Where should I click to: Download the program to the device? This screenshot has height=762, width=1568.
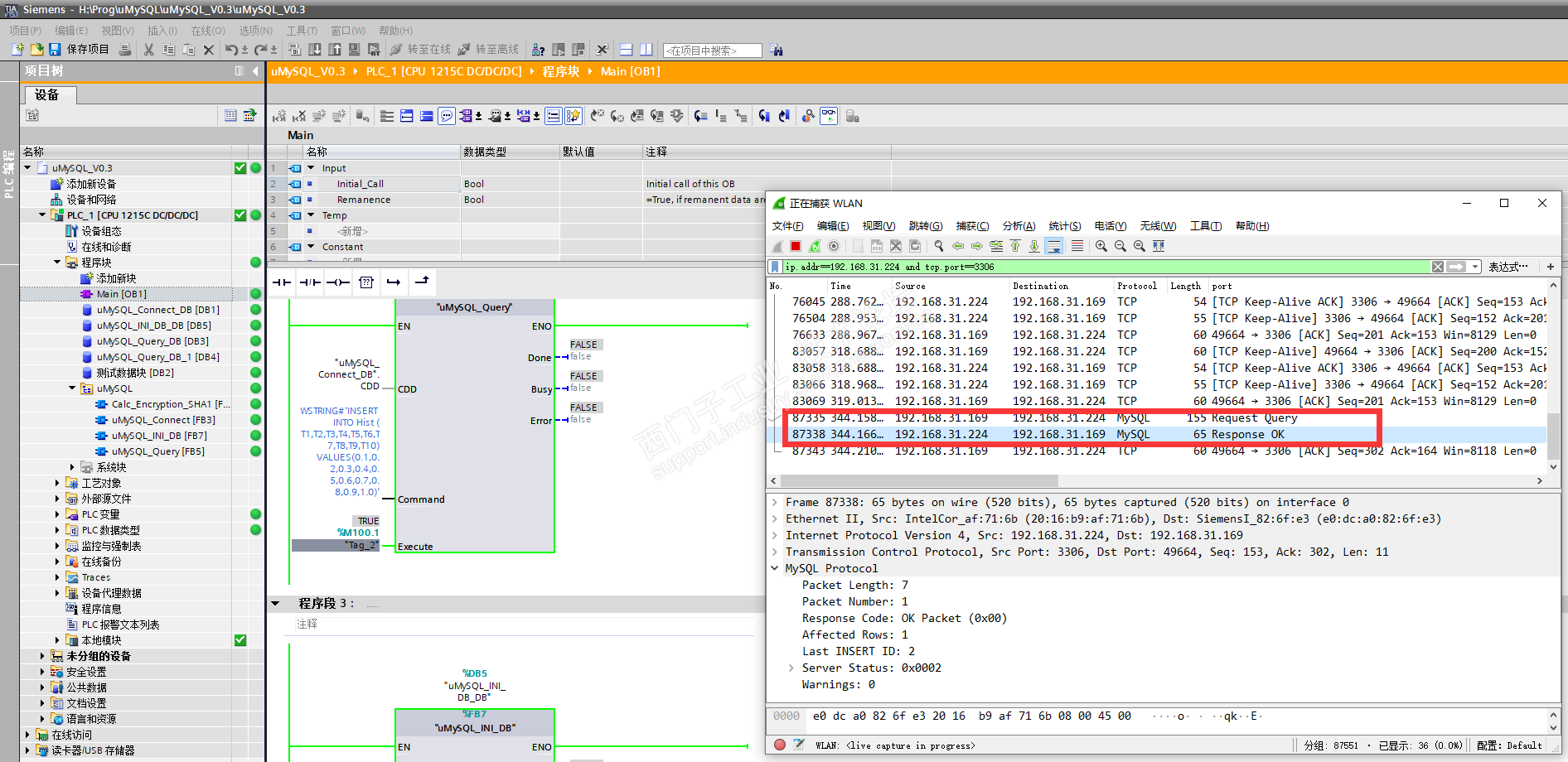[315, 50]
